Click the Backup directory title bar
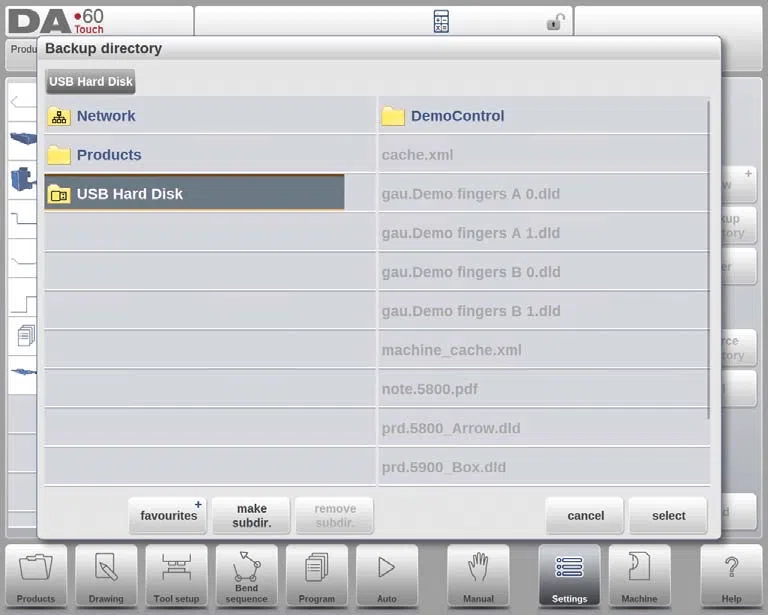Image resolution: width=768 pixels, height=615 pixels. pos(379,48)
